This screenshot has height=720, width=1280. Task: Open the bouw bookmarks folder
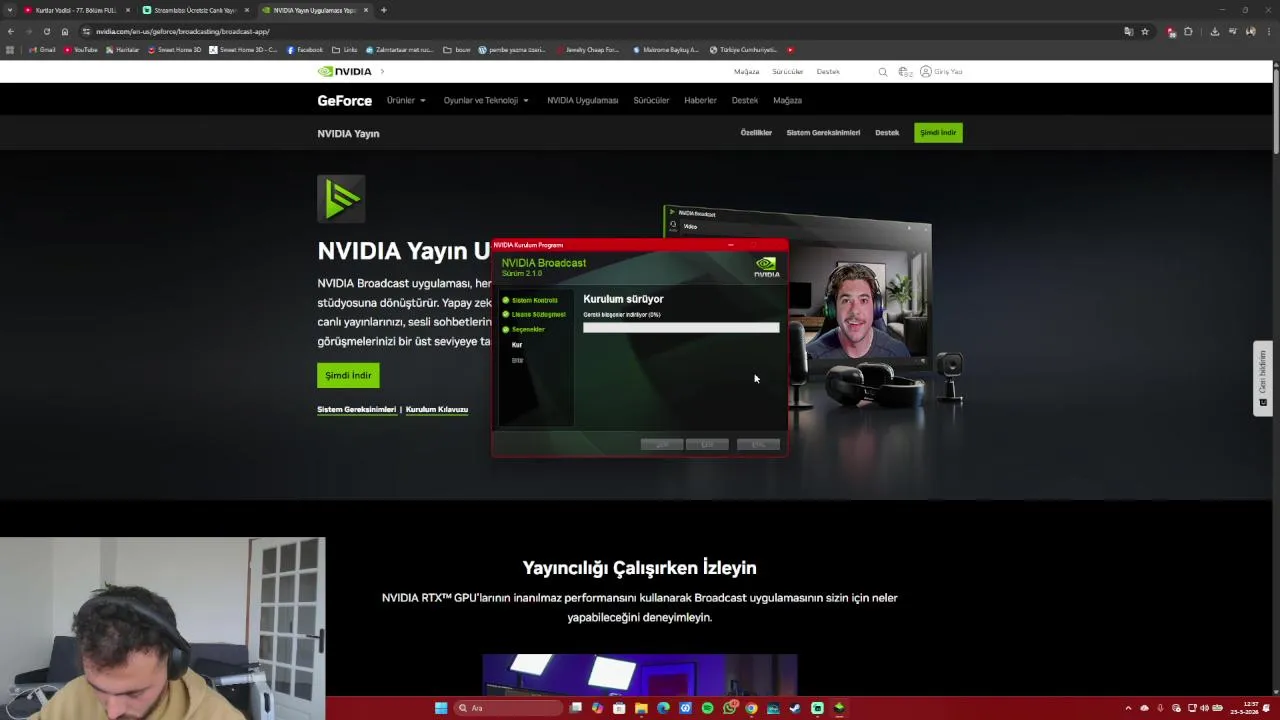click(x=457, y=49)
